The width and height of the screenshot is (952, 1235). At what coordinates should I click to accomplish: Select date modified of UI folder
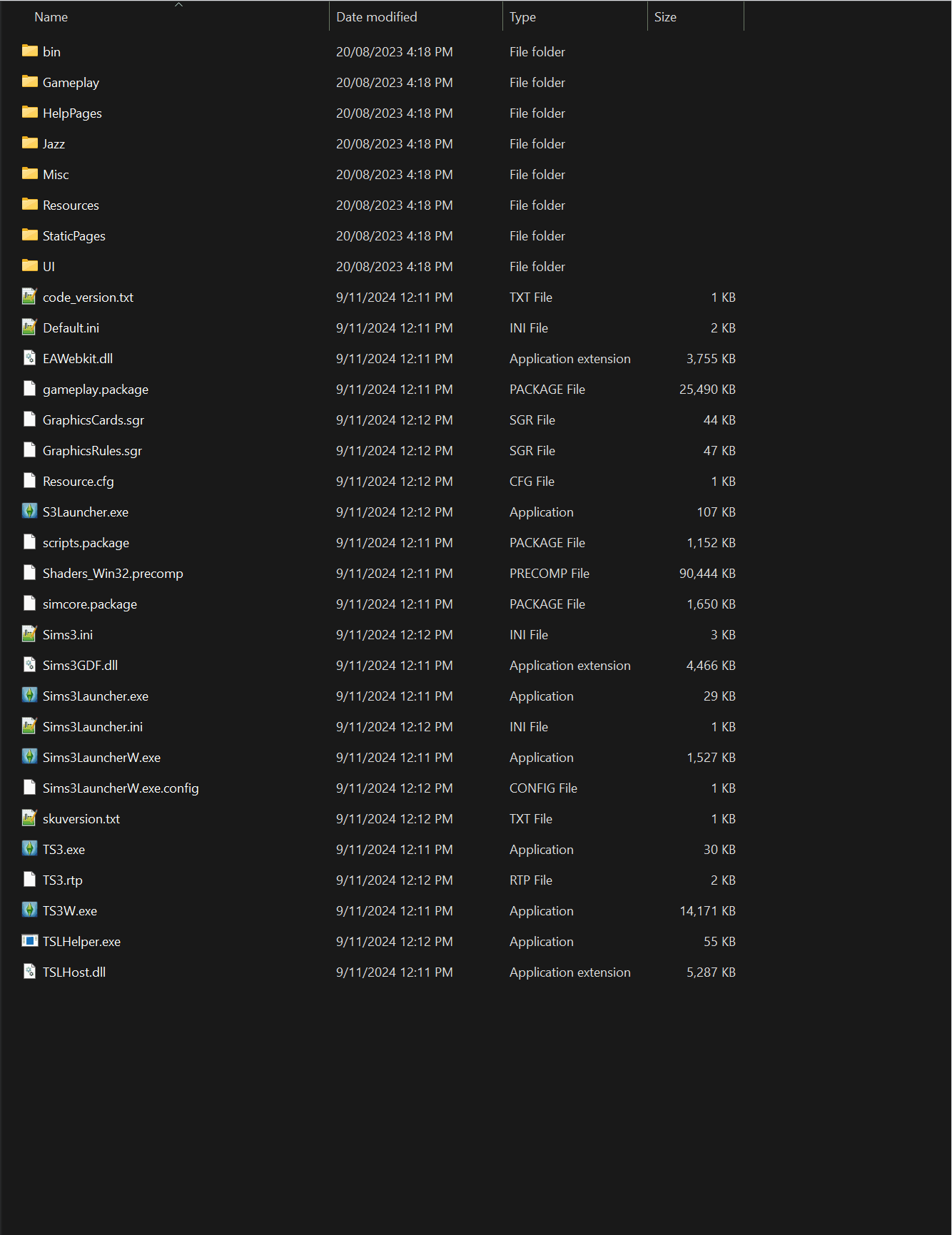click(x=395, y=267)
